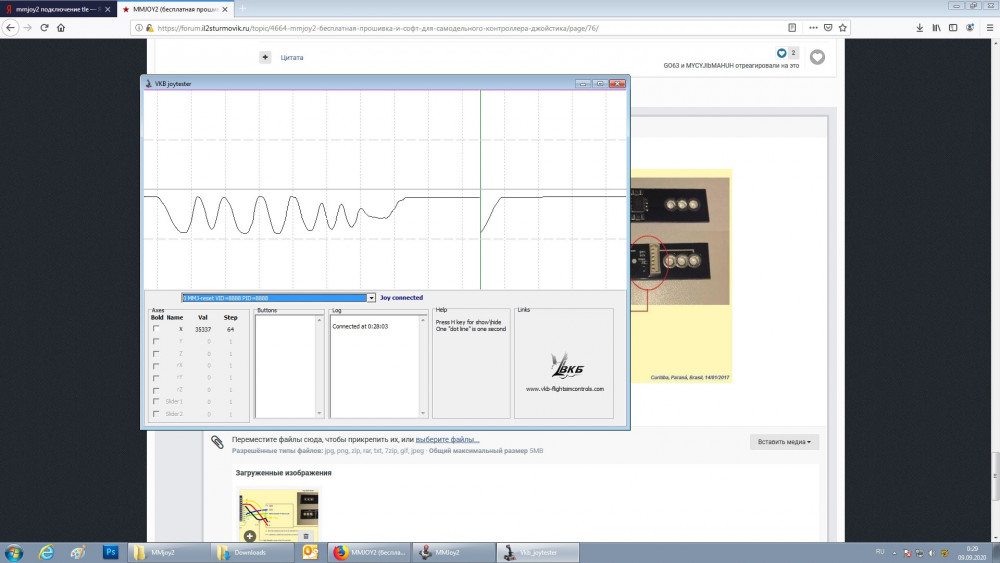Open Photoshop from the taskbar
1000x563 pixels.
coord(111,551)
